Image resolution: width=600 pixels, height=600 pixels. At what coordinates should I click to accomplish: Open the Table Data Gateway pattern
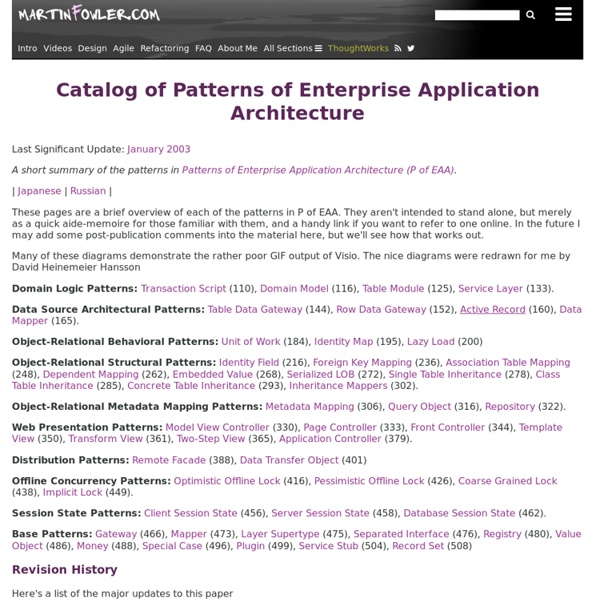point(255,310)
